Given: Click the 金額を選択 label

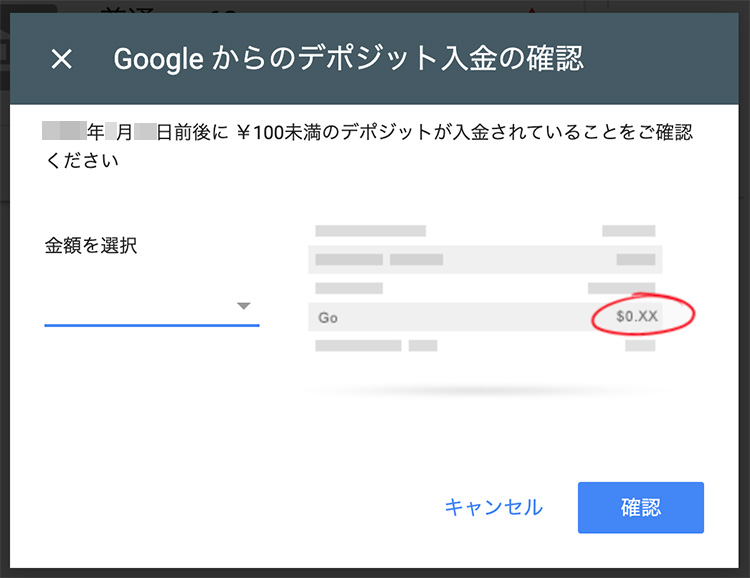Looking at the screenshot, I should point(91,245).
